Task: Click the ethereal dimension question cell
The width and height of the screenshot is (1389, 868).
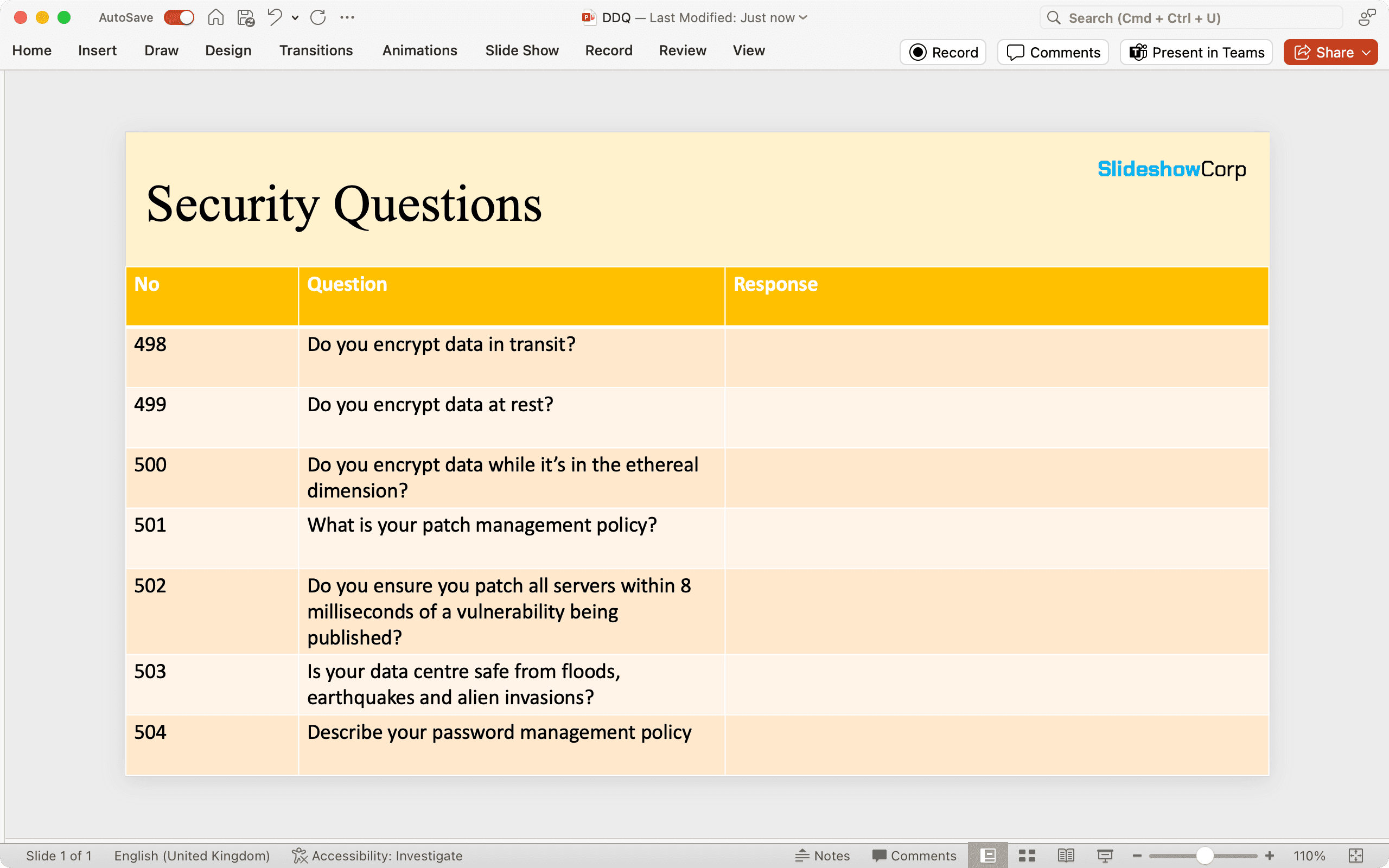Action: [x=512, y=477]
